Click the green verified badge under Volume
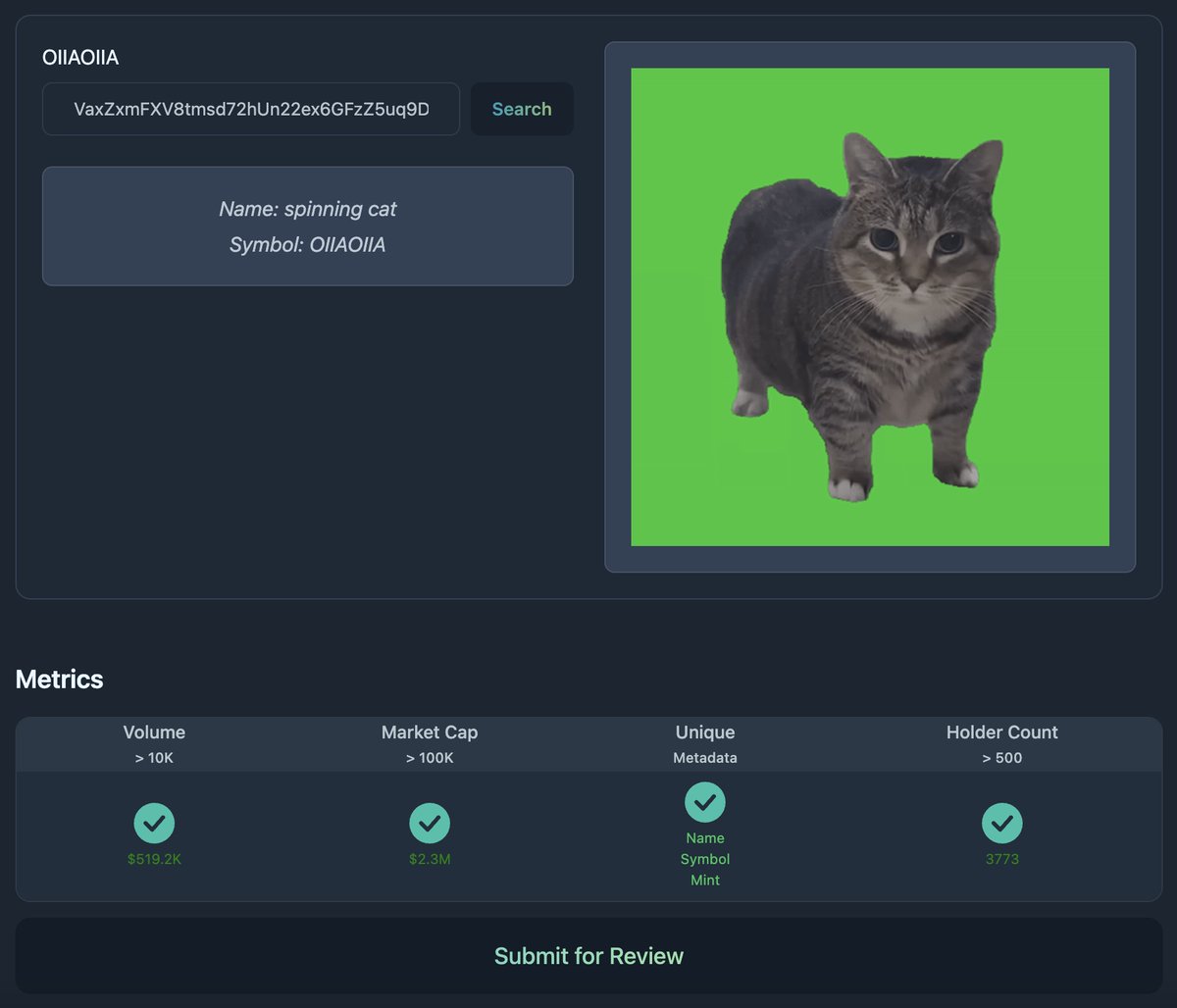The height and width of the screenshot is (1008, 1177). (154, 824)
